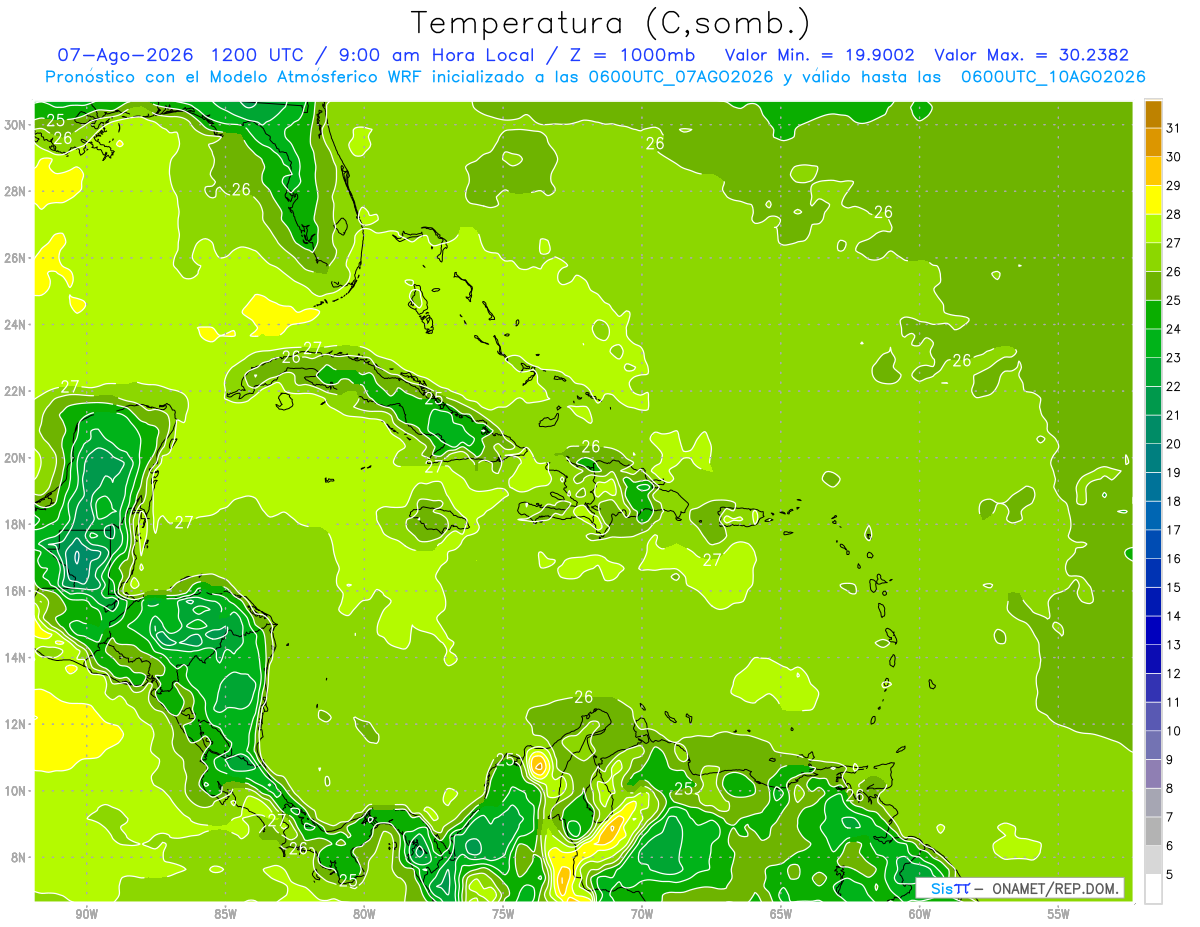Click the yellow colorbar swatch between 28 and 29

click(x=1153, y=202)
